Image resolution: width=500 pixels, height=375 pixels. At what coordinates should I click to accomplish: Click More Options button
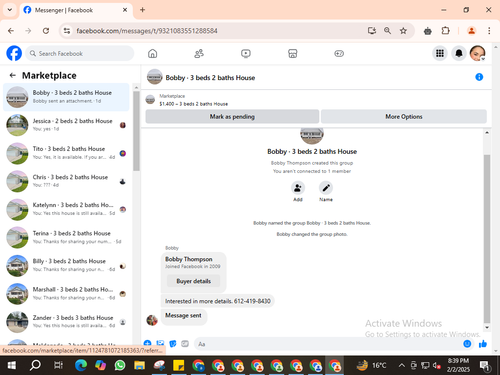tap(404, 117)
